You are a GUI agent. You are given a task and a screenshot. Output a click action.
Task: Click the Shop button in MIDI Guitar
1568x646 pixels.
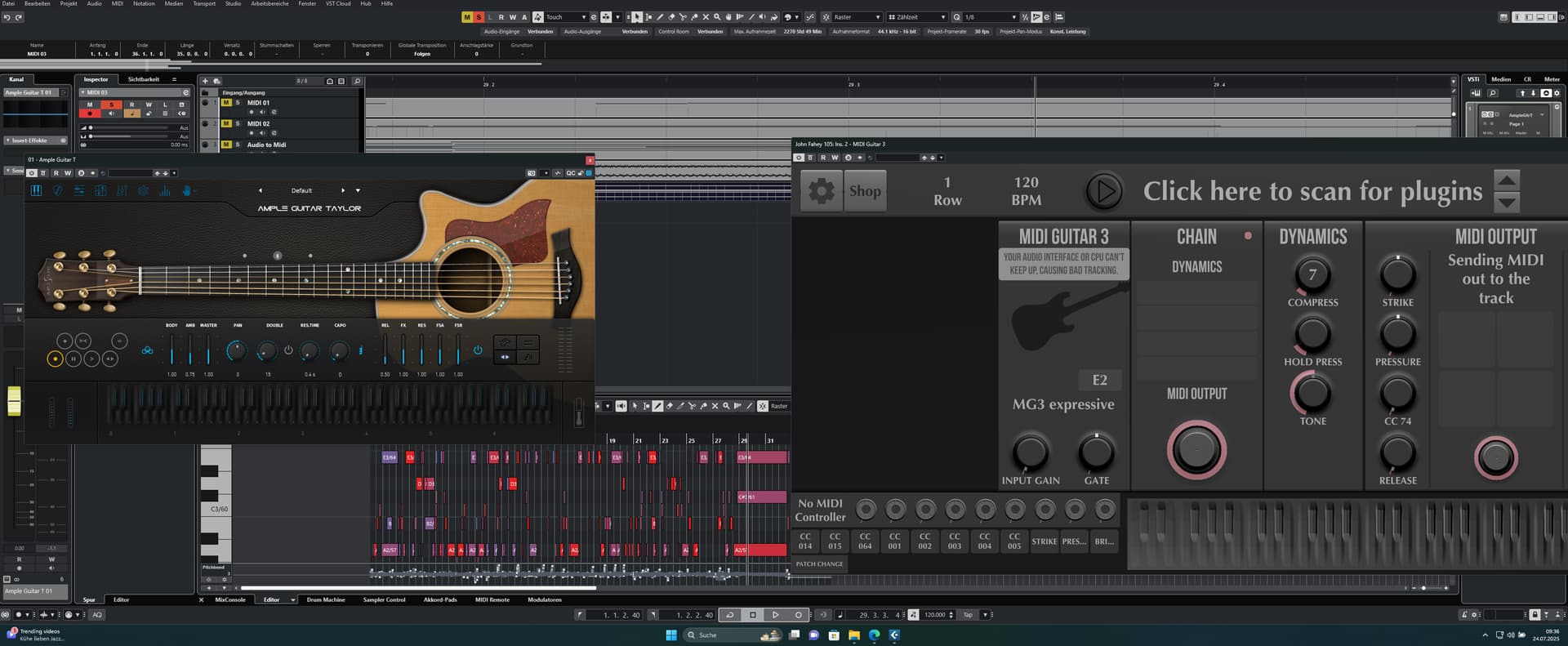click(x=865, y=191)
